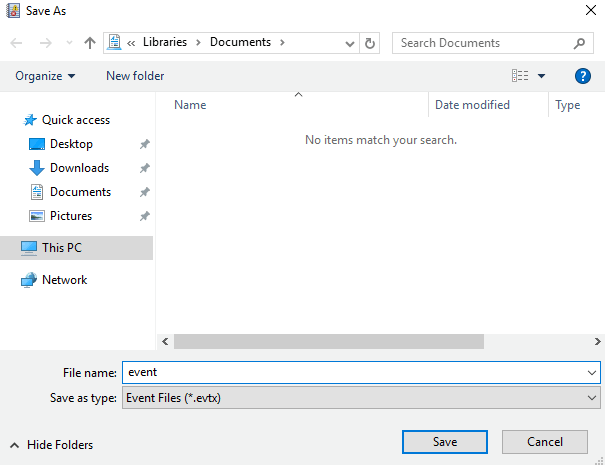Open the address bar history dropdown
605x465 pixels.
pos(350,44)
